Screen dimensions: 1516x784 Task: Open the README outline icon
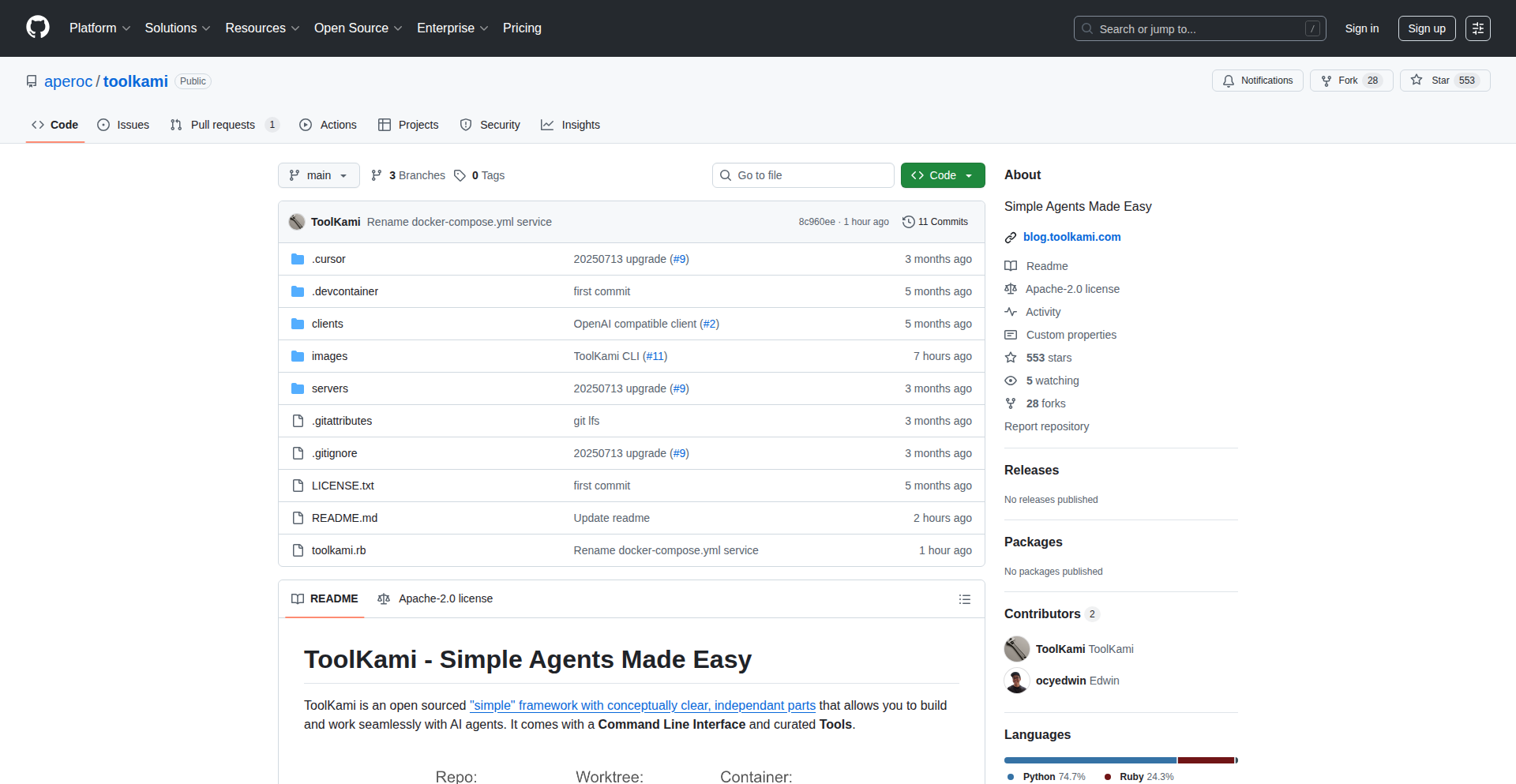pos(965,599)
